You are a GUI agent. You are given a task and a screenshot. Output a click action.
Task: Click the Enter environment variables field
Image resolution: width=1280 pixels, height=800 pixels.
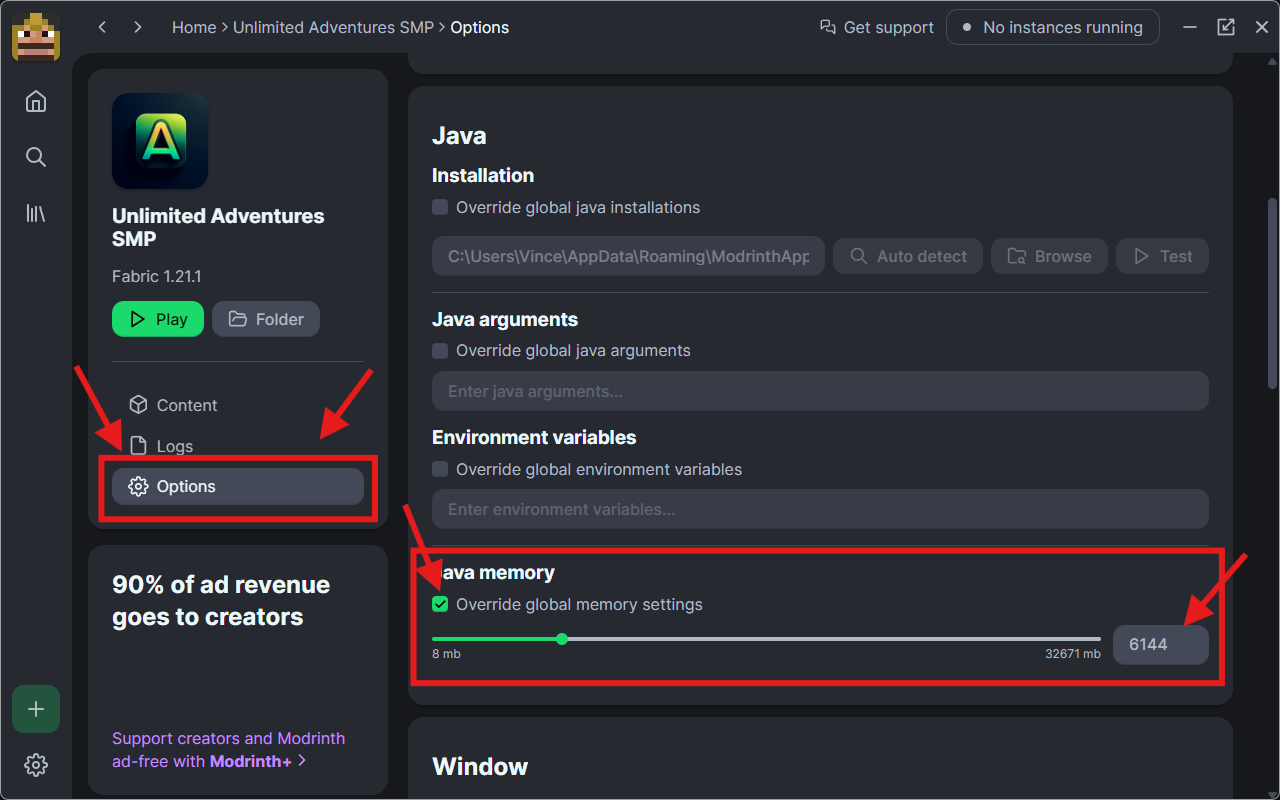[x=820, y=509]
